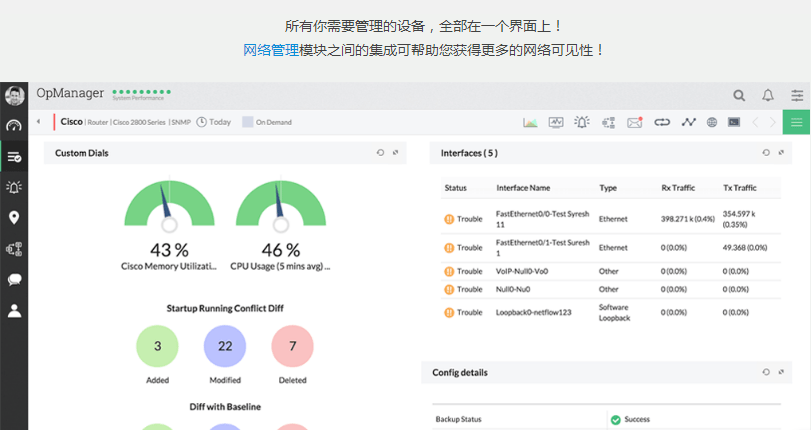The width and height of the screenshot is (811, 430).
Task: Click the 网络管理 link
Action: click(271, 50)
